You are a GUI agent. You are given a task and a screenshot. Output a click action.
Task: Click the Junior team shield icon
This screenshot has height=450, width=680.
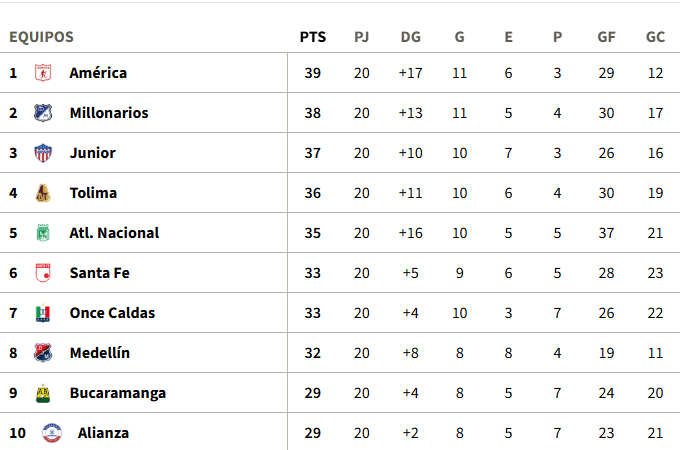coord(43,153)
